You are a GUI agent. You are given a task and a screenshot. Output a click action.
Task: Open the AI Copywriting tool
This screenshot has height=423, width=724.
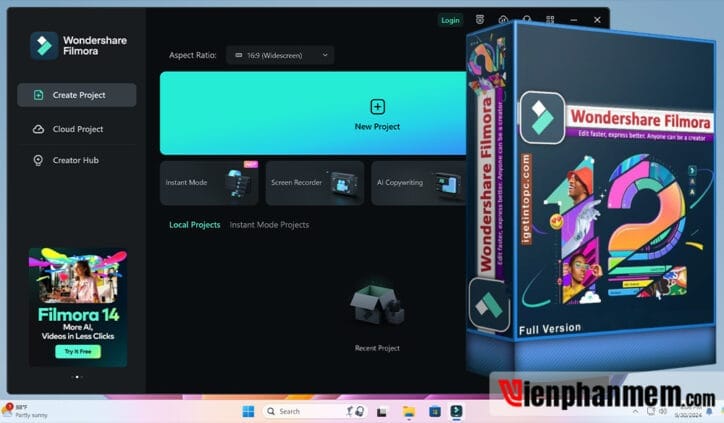[x=419, y=183]
